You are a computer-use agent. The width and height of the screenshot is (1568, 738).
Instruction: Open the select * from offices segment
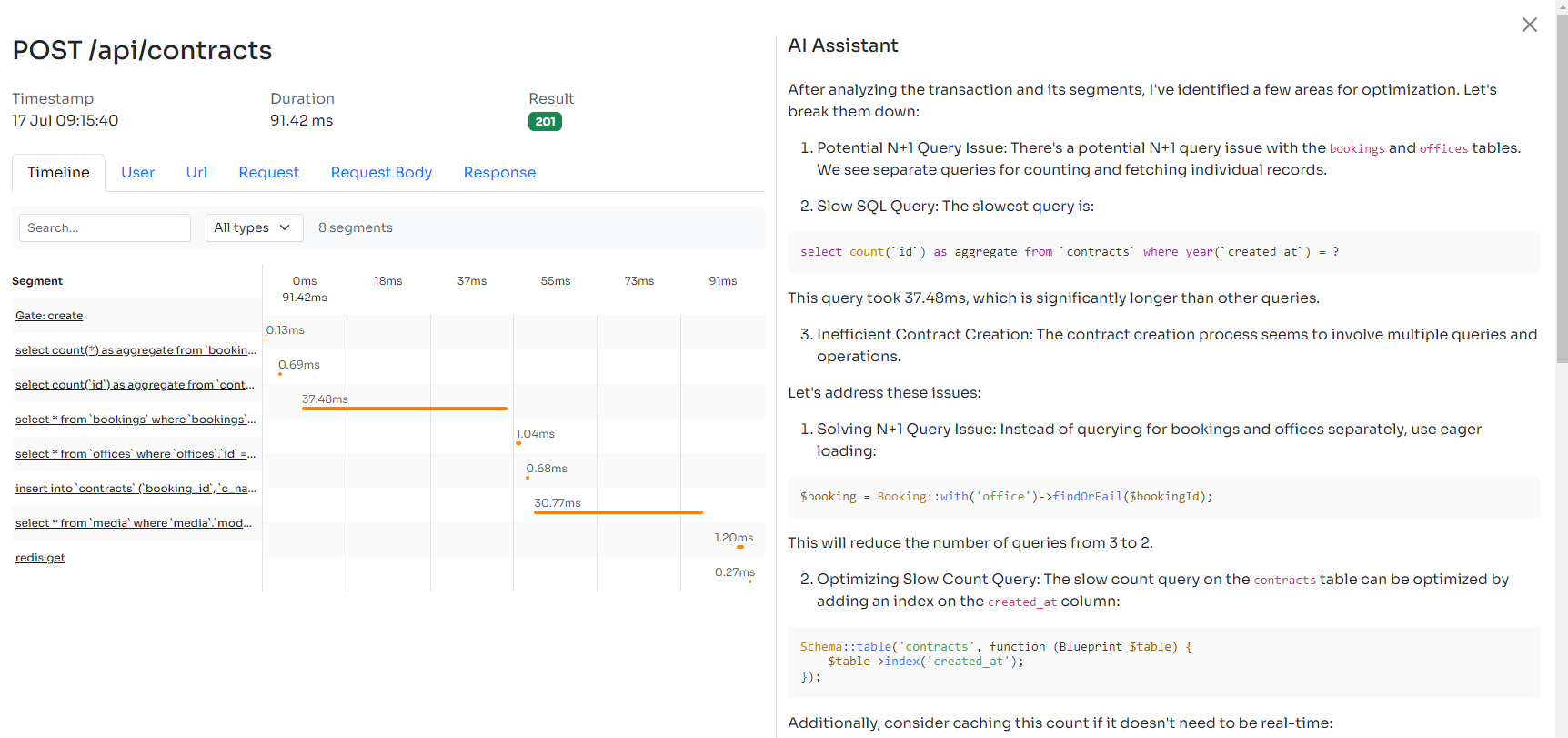click(136, 454)
